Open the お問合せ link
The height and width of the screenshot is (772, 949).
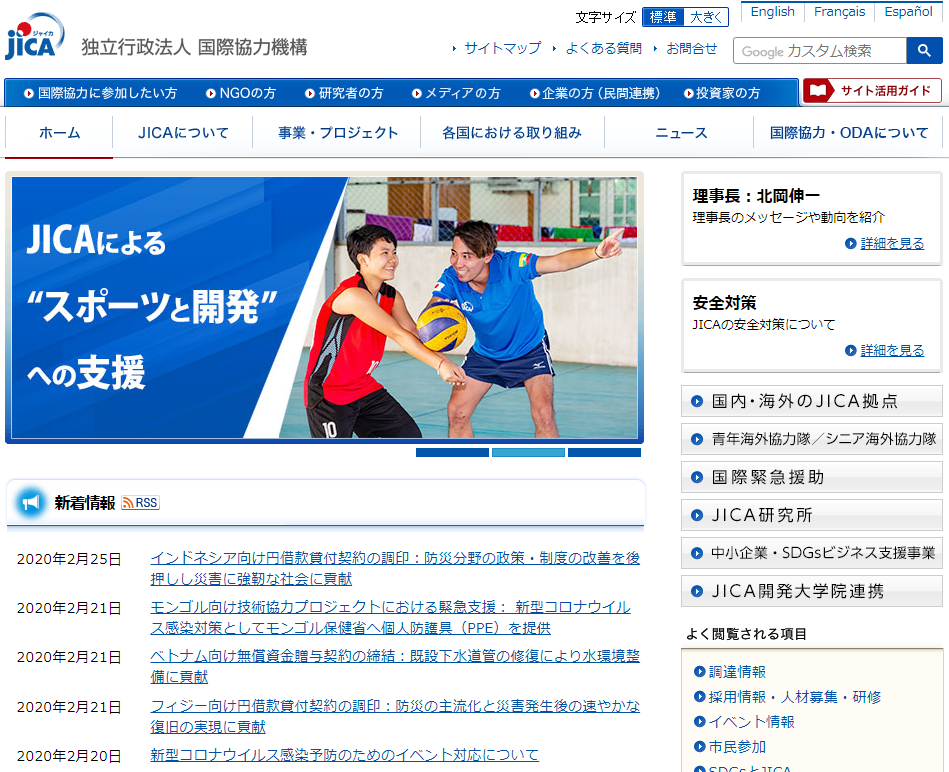tap(691, 48)
